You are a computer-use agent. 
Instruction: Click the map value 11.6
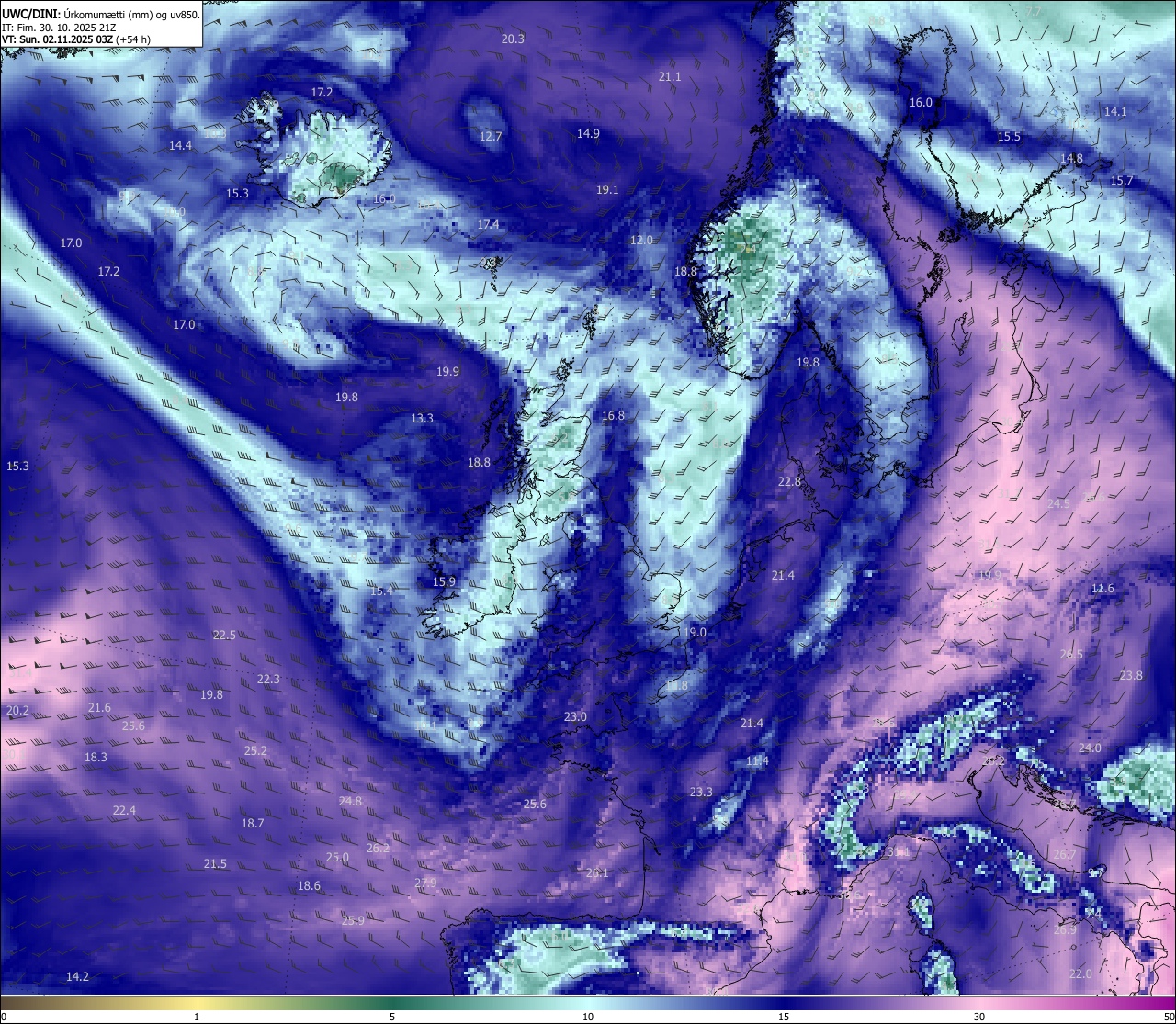[1102, 589]
